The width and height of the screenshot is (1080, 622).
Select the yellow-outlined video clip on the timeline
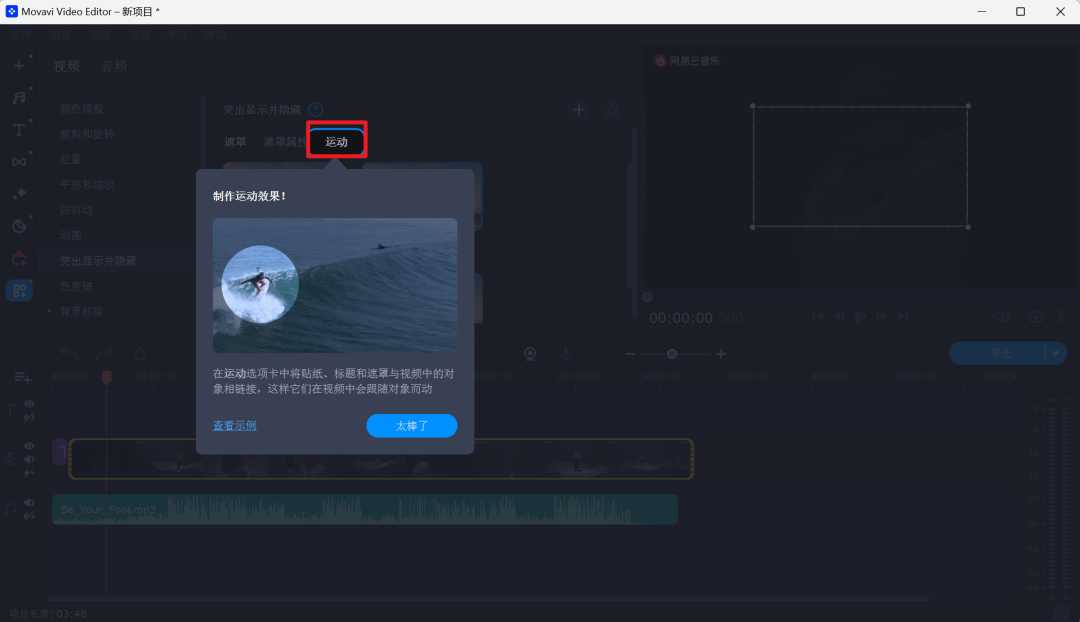click(x=381, y=459)
